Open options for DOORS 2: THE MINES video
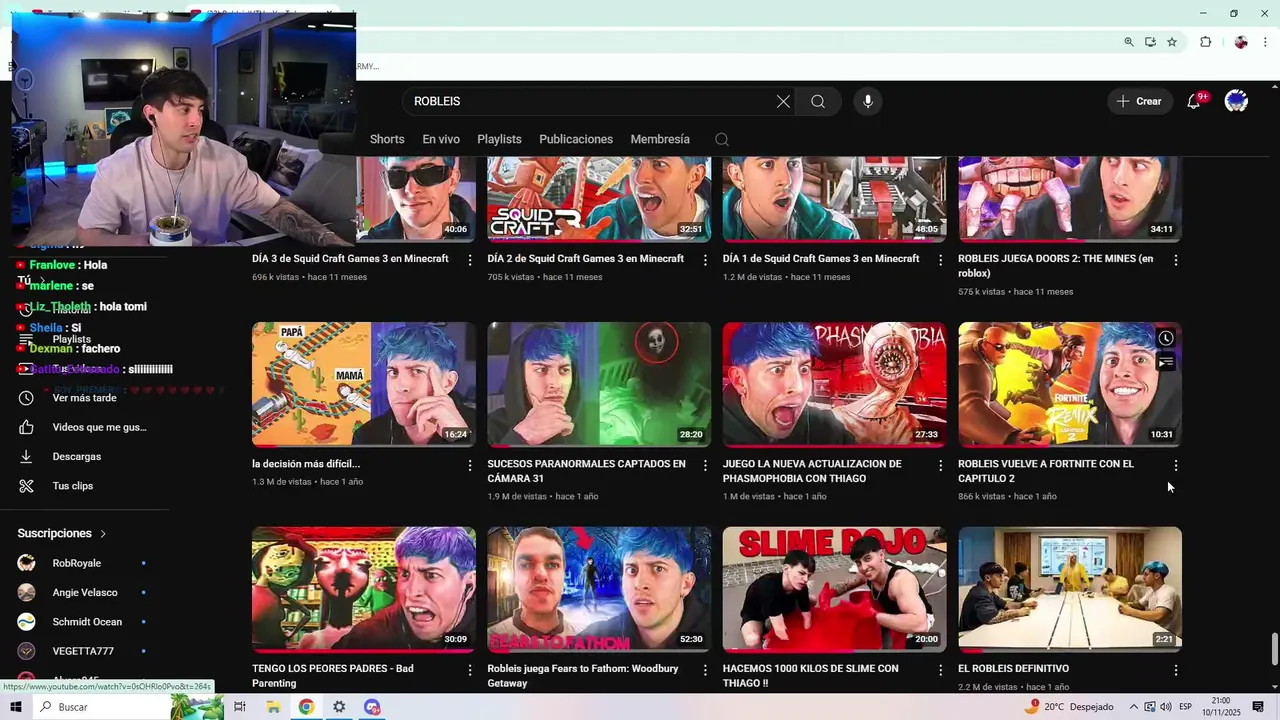 click(x=1176, y=260)
